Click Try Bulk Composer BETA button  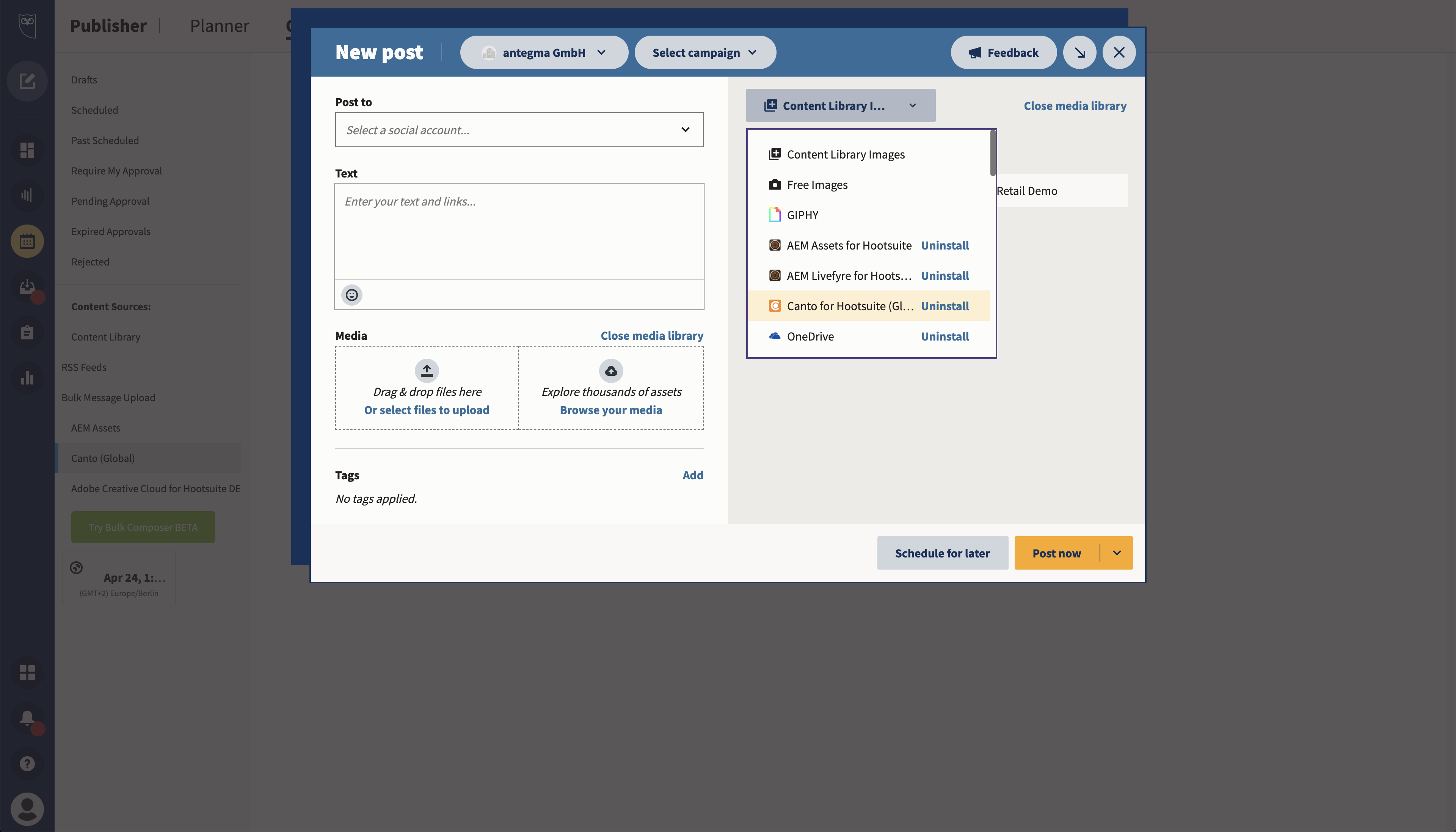[143, 527]
